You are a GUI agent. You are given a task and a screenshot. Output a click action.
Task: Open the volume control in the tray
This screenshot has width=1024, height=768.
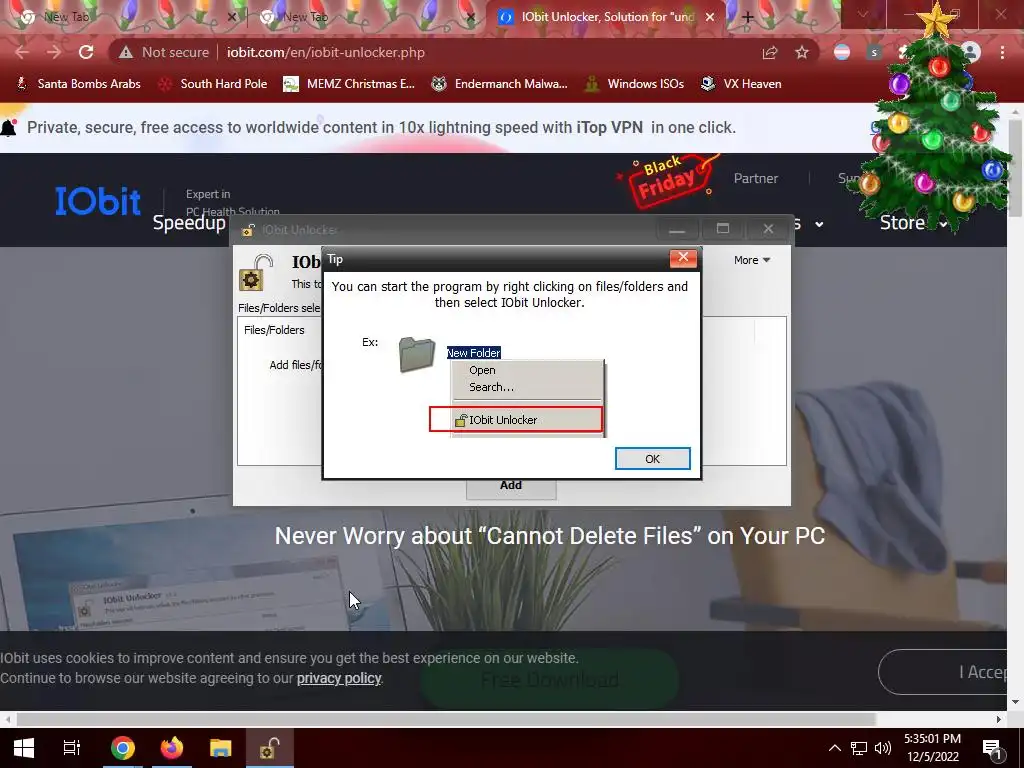pos(883,748)
